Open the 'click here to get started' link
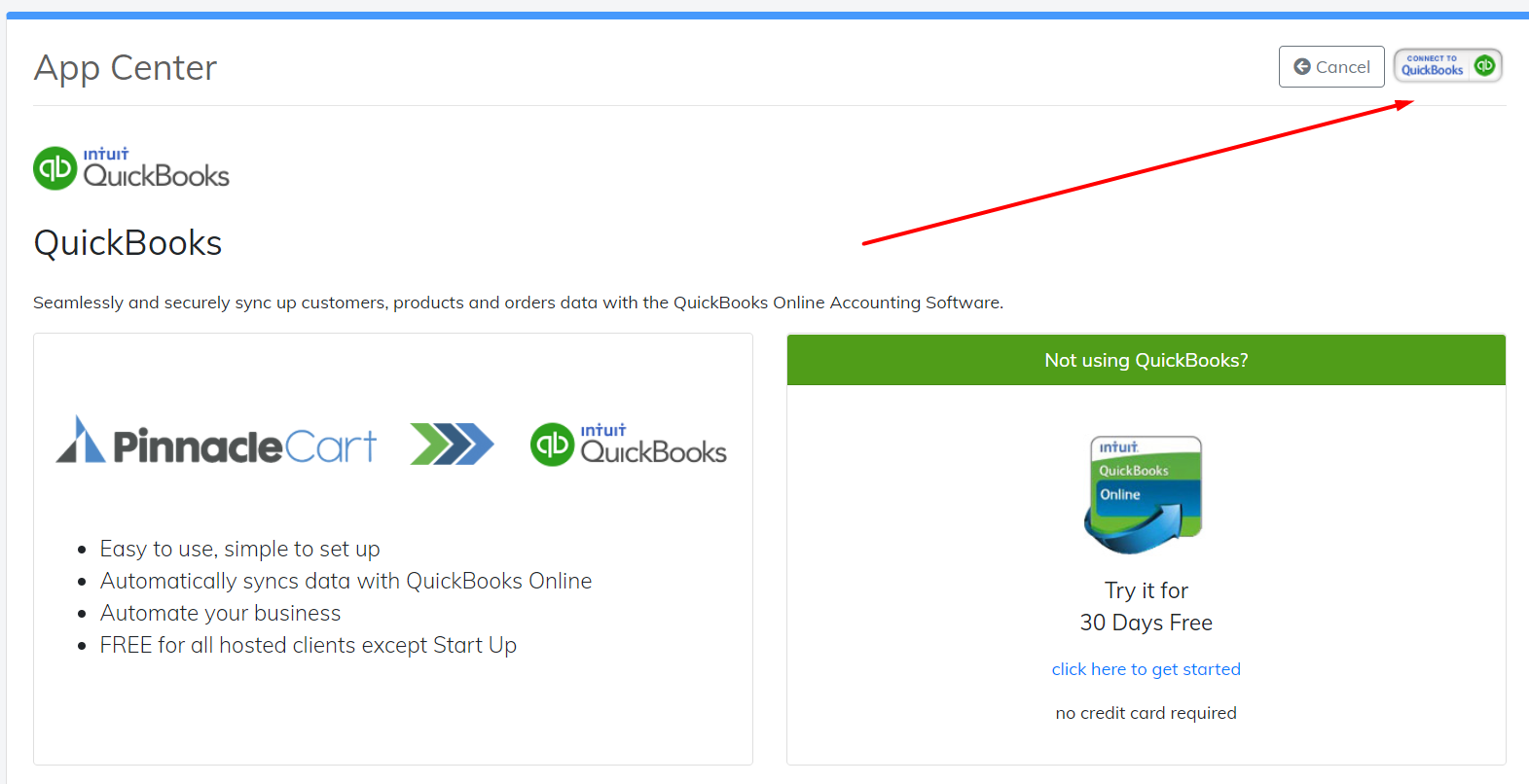 (x=1146, y=669)
